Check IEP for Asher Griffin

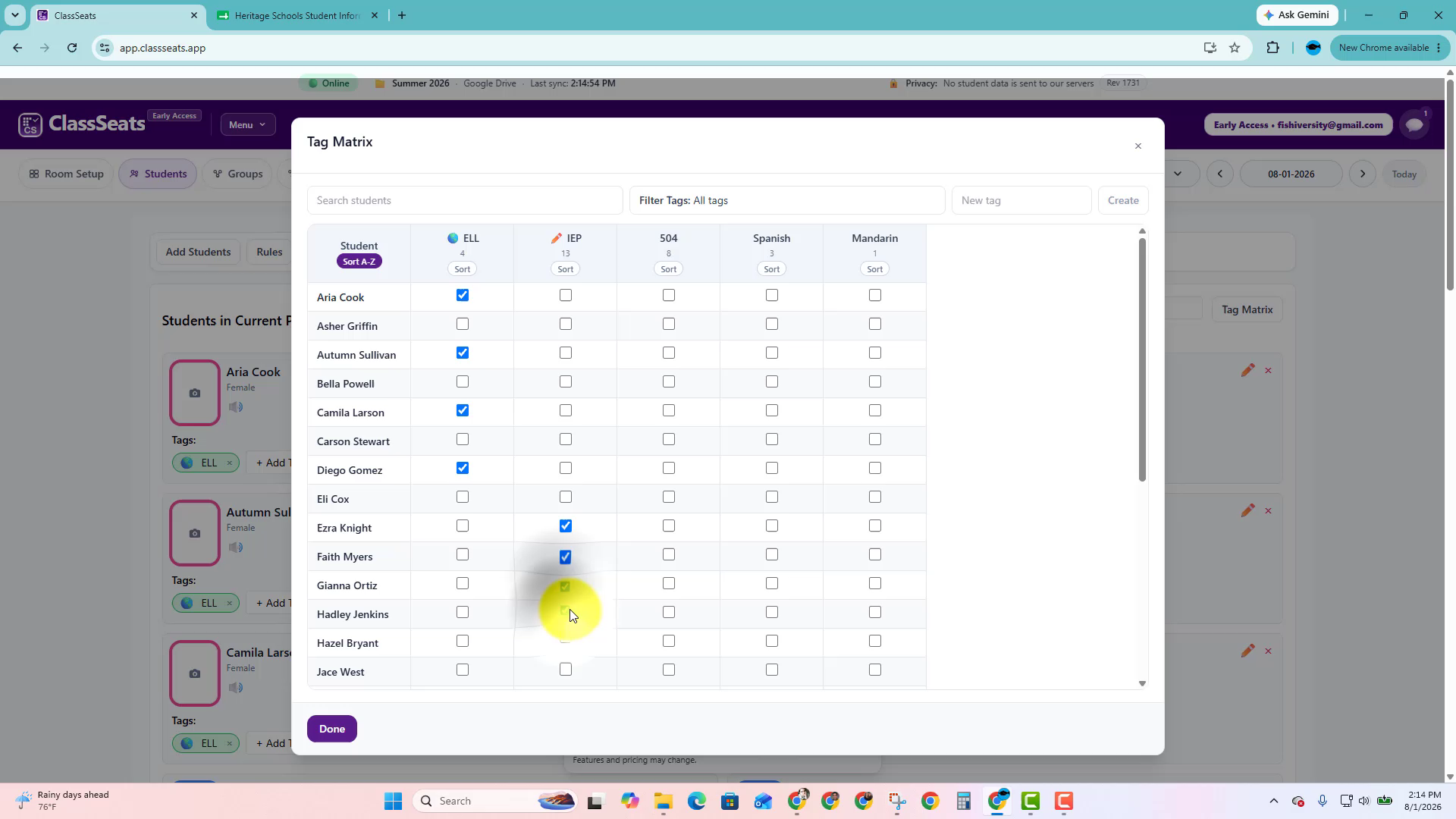[566, 324]
